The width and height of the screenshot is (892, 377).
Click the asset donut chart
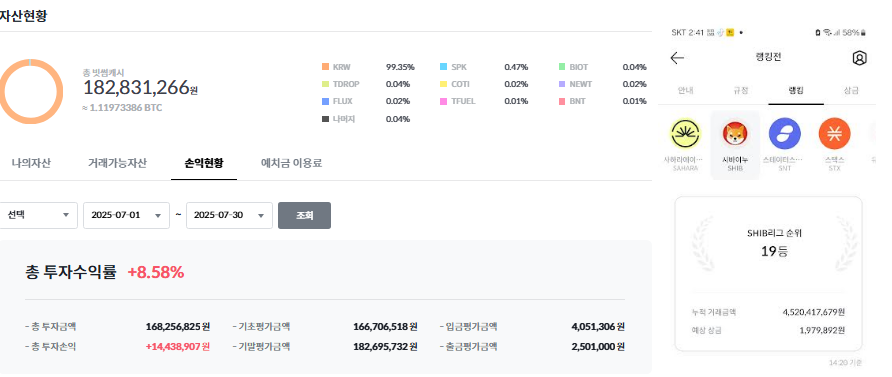click(x=30, y=91)
